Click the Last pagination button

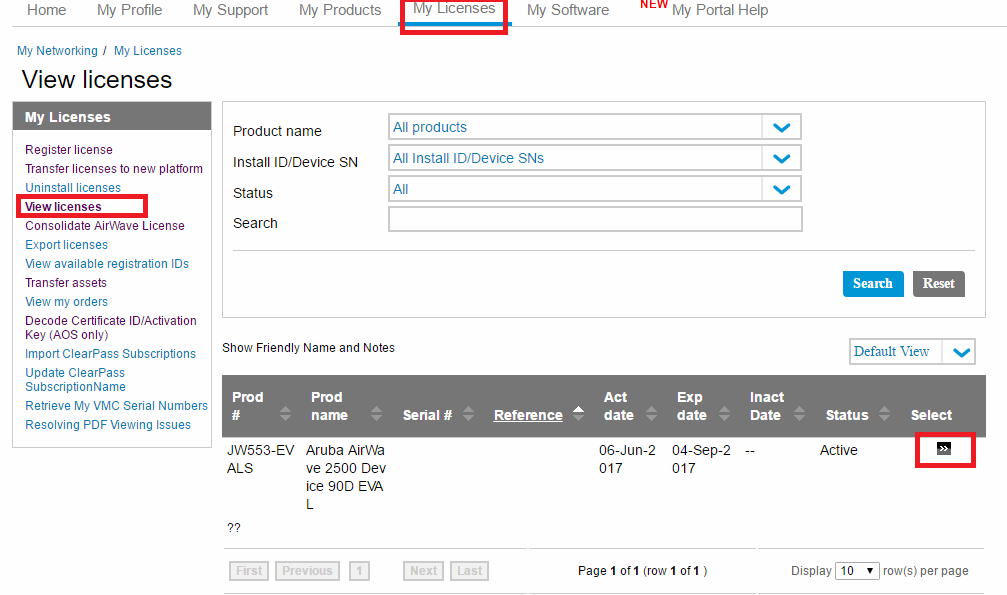tap(469, 571)
